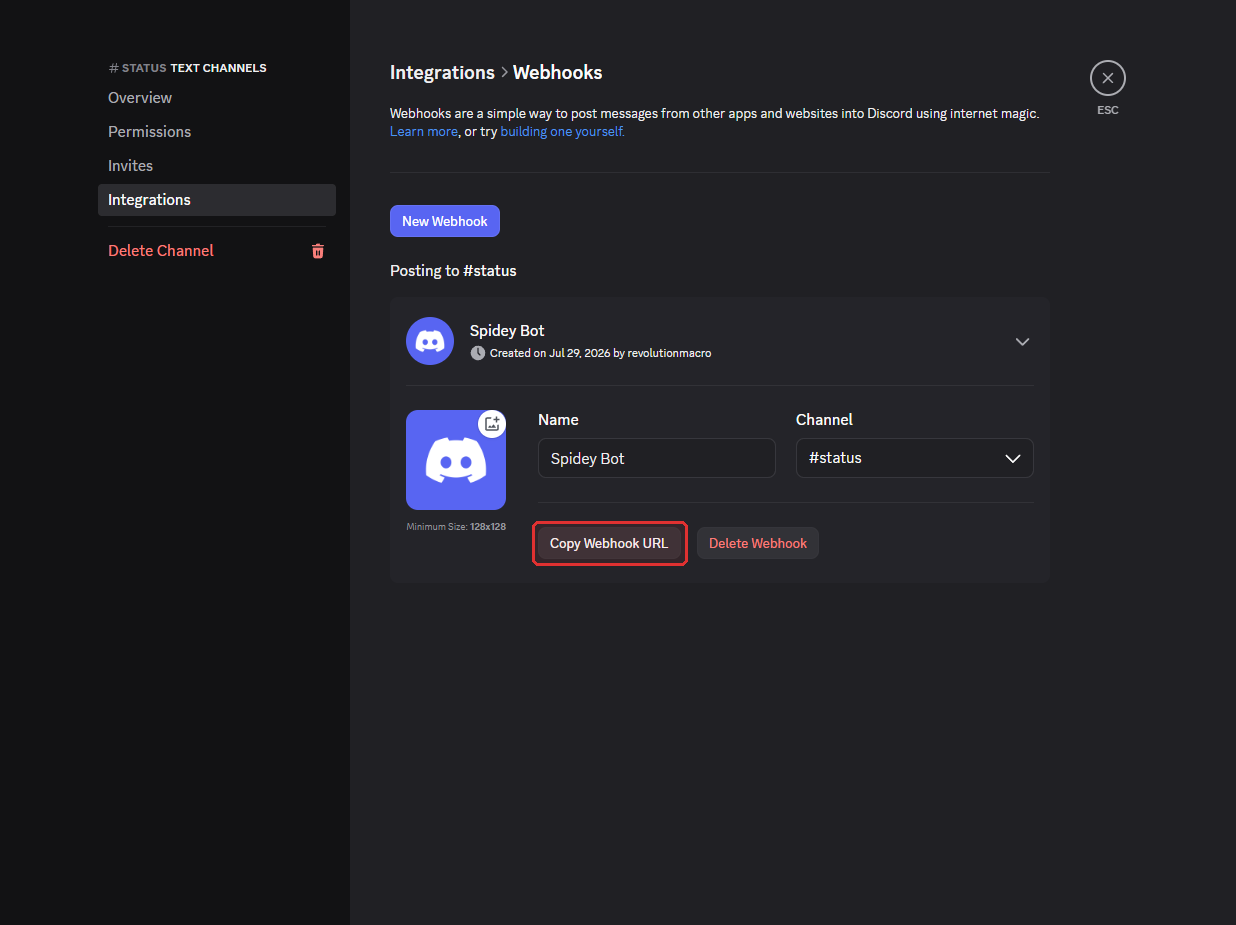Open the #status Channel dropdown

tap(914, 458)
